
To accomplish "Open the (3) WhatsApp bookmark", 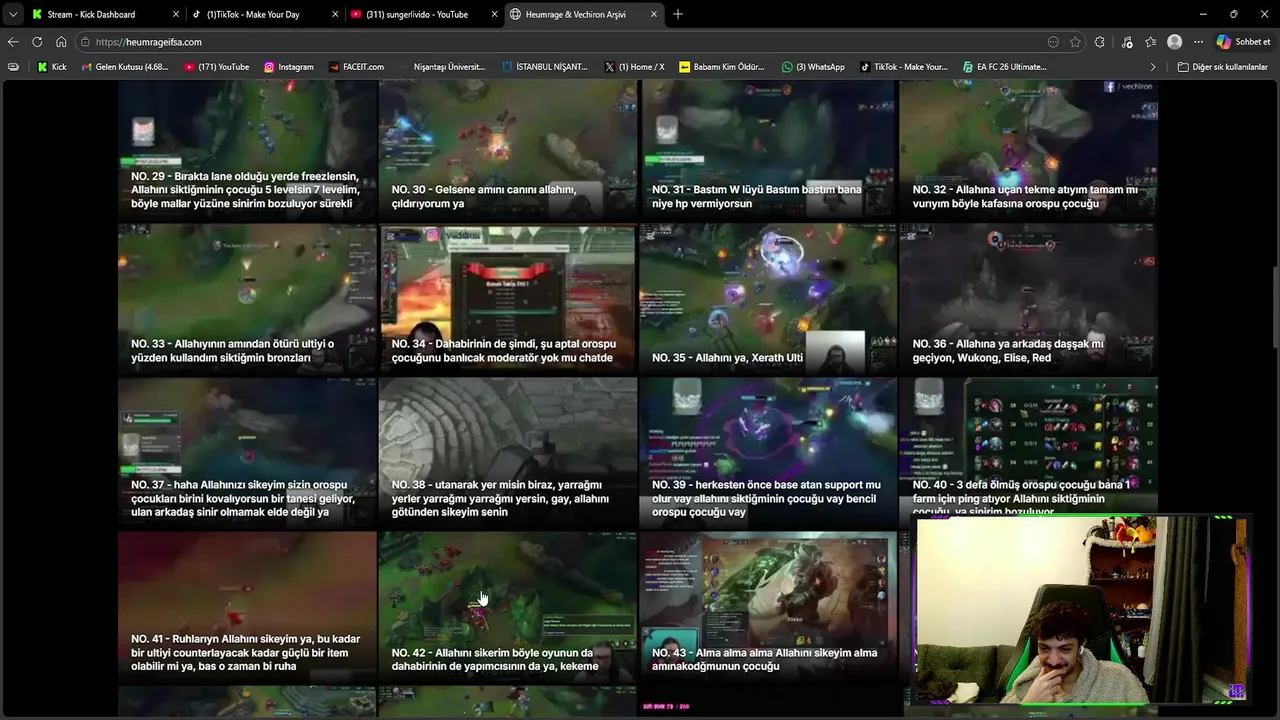I will [813, 67].
